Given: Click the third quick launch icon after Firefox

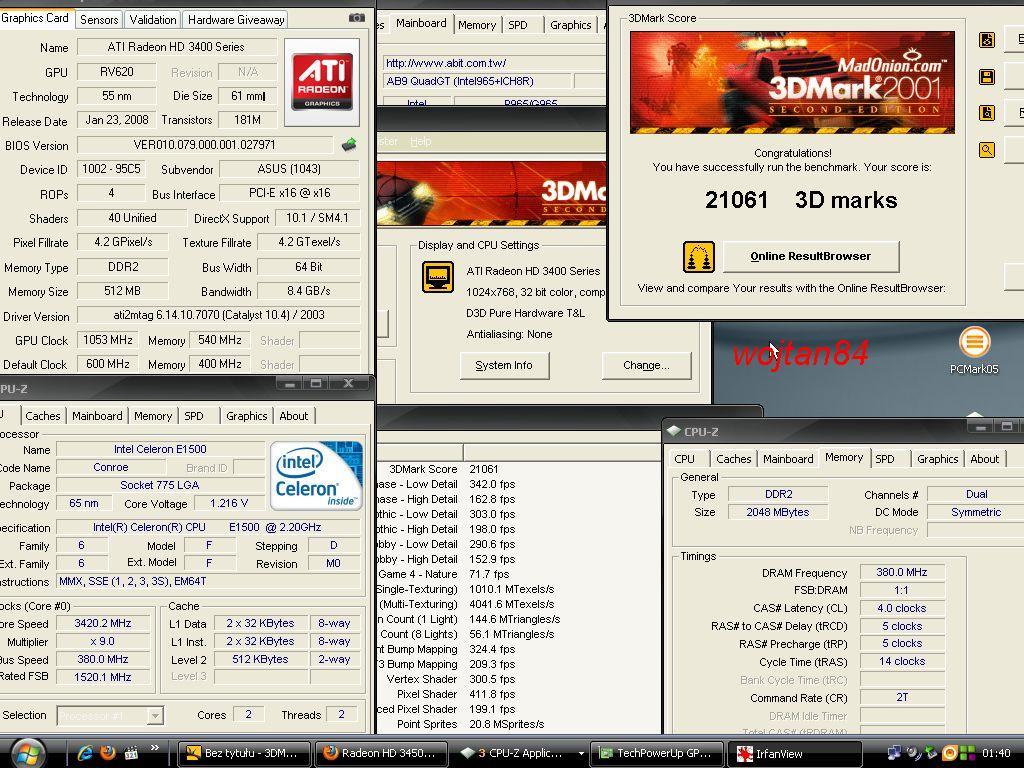Looking at the screenshot, I should tap(131, 753).
